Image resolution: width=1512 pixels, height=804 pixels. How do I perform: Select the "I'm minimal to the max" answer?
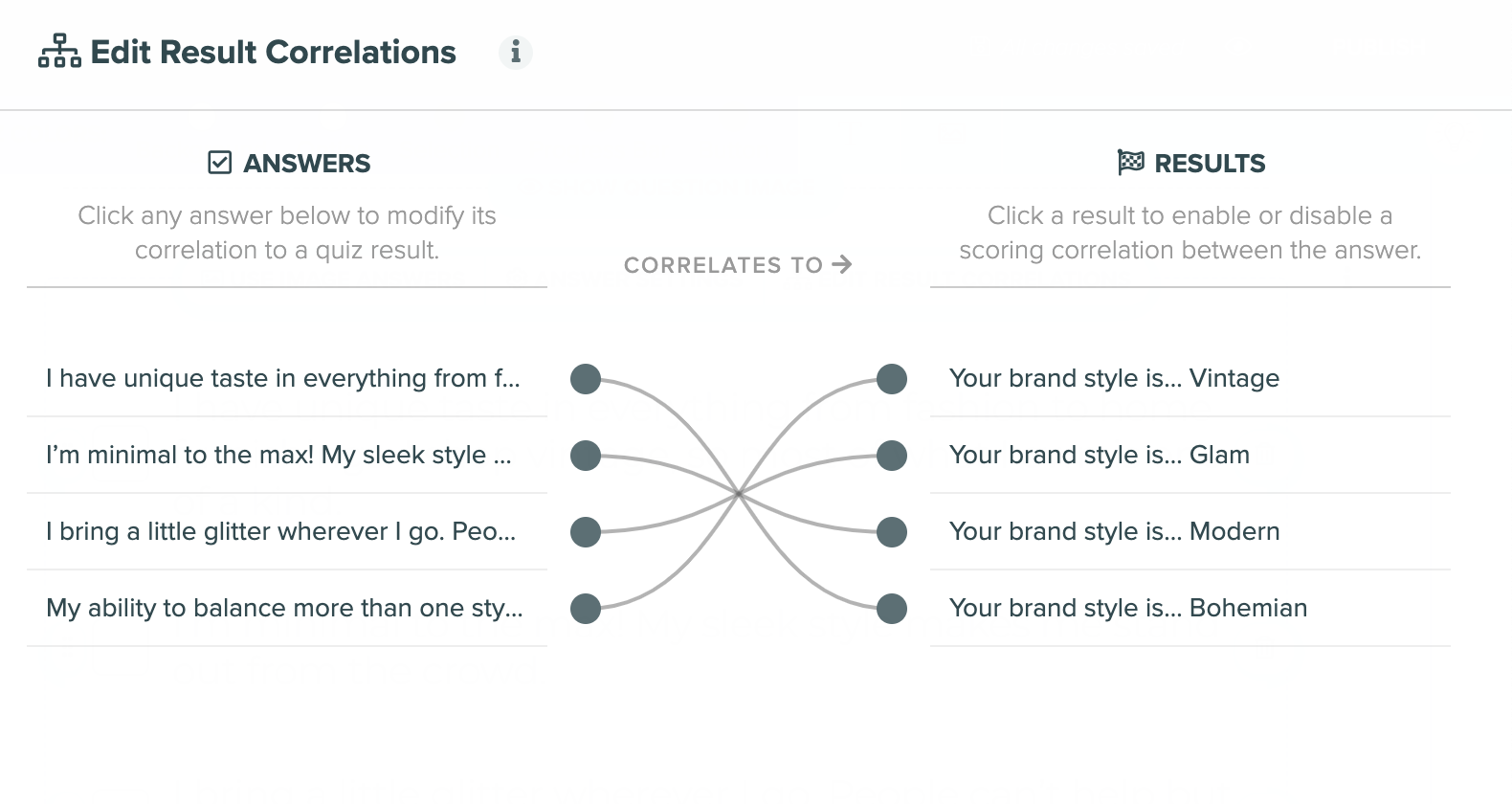click(x=279, y=456)
